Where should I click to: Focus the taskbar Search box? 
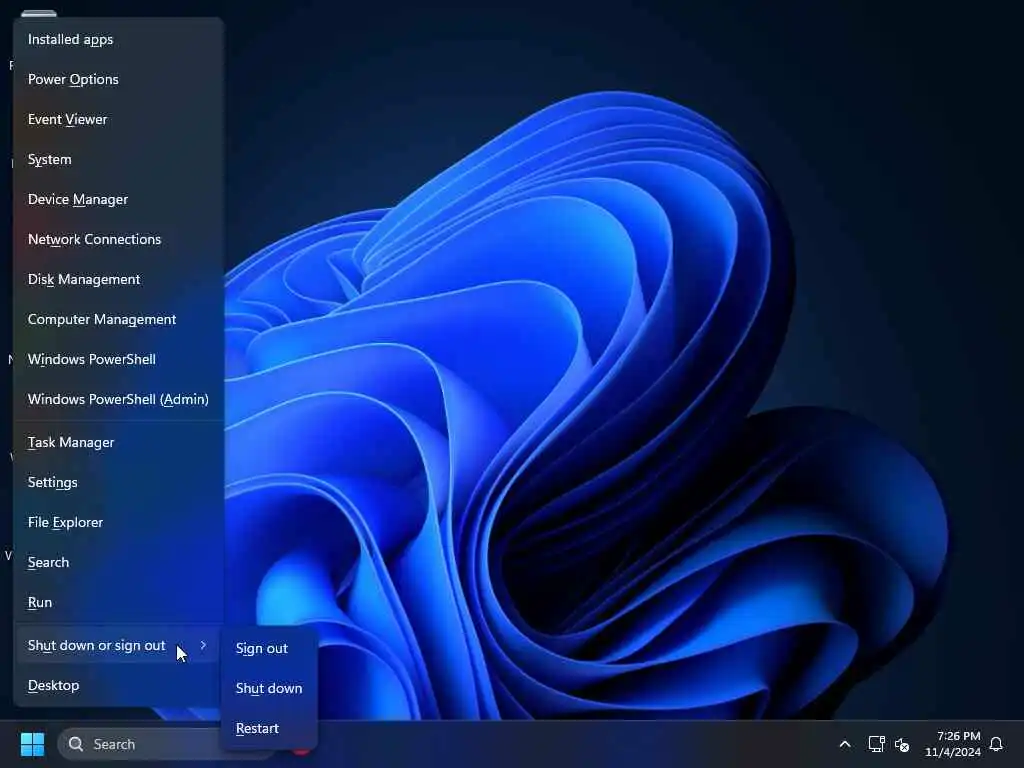(x=140, y=744)
